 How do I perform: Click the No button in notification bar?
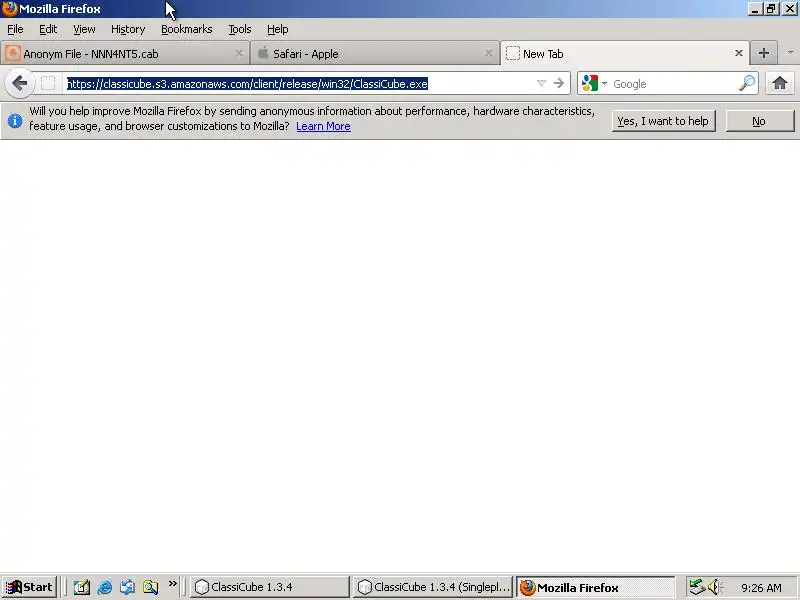tap(759, 121)
